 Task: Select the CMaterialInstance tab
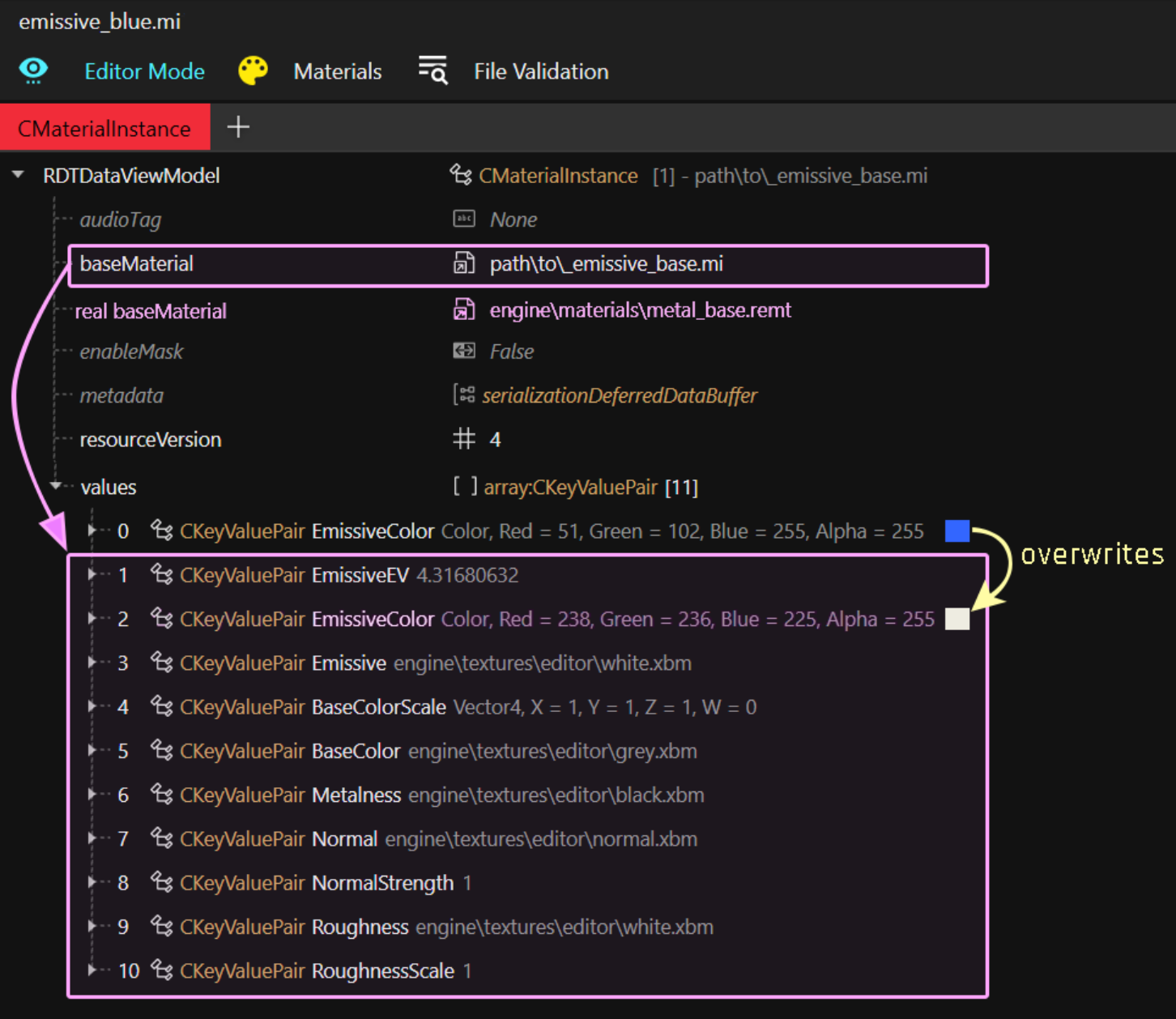104,128
